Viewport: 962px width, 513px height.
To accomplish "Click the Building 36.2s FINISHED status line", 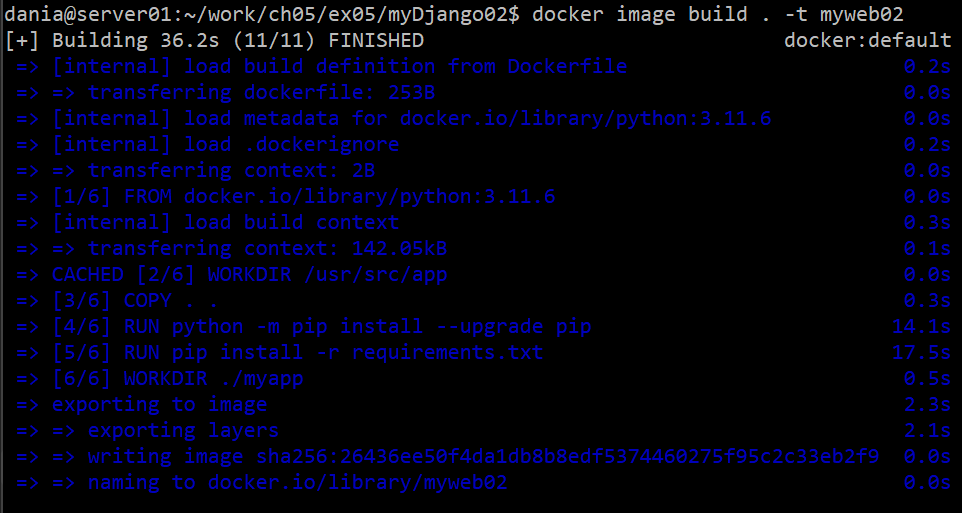I will (x=214, y=41).
